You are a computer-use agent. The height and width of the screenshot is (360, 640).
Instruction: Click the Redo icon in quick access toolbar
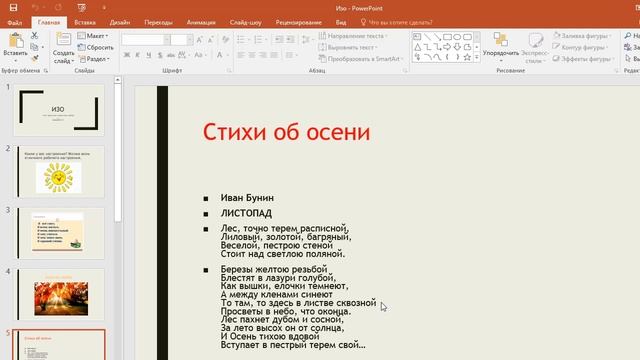58,8
